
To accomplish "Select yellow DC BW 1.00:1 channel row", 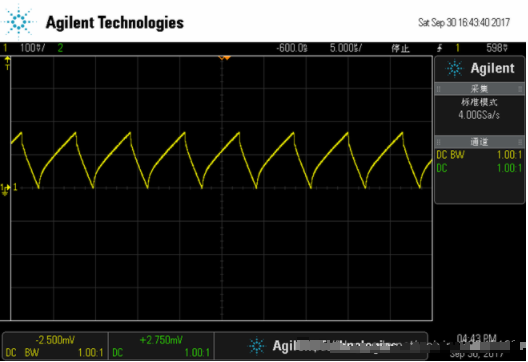I will 479,155.
